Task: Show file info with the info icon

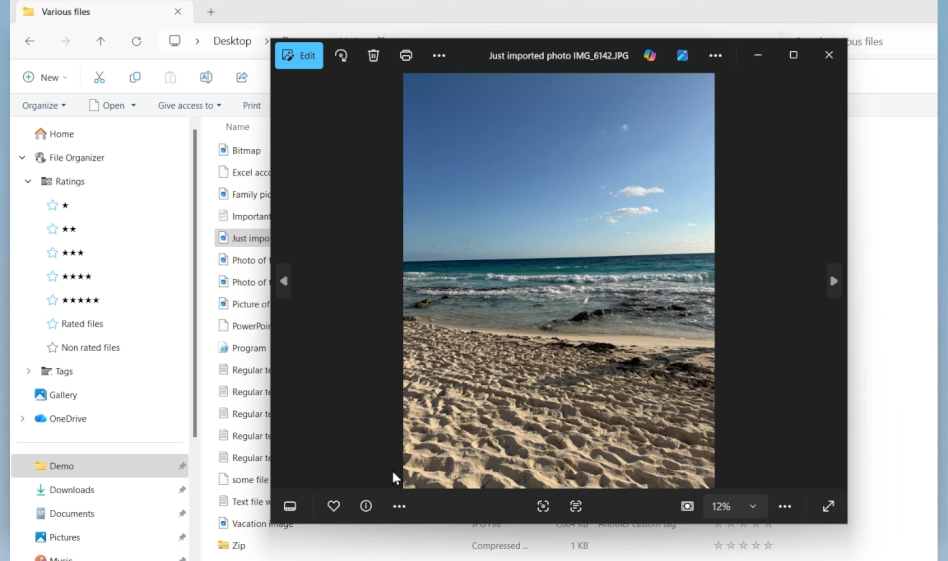Action: (366, 507)
